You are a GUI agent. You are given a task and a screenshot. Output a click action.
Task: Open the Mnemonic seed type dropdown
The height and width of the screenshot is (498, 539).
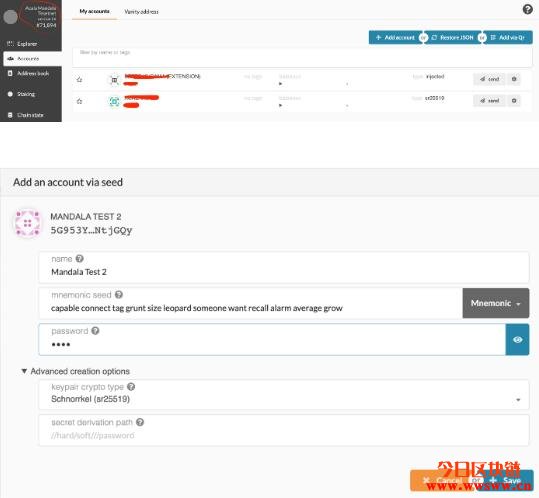pos(496,303)
